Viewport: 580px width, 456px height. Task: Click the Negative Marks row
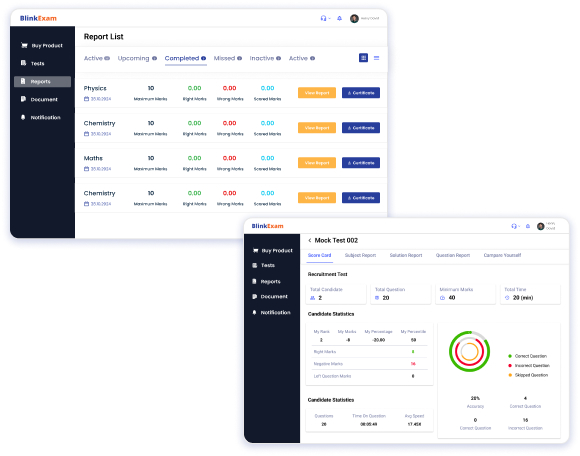(x=370, y=364)
